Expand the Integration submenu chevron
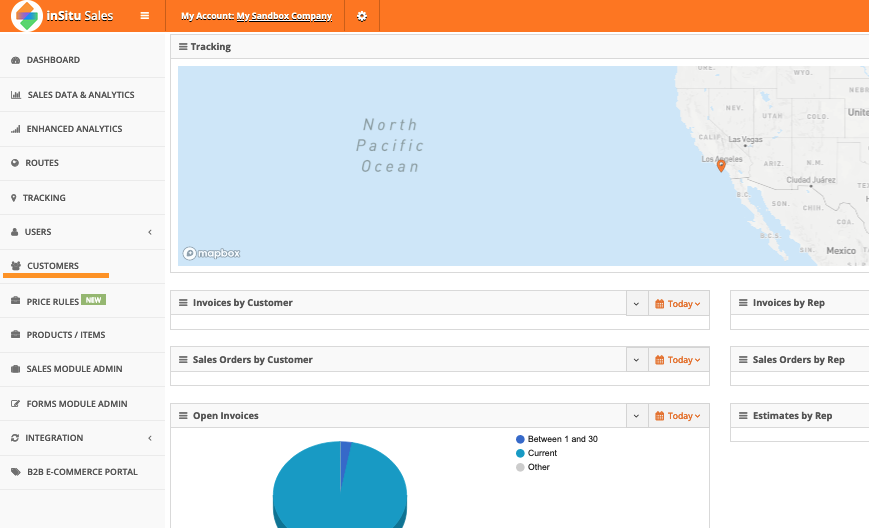Image resolution: width=869 pixels, height=528 pixels. pyautogui.click(x=150, y=438)
